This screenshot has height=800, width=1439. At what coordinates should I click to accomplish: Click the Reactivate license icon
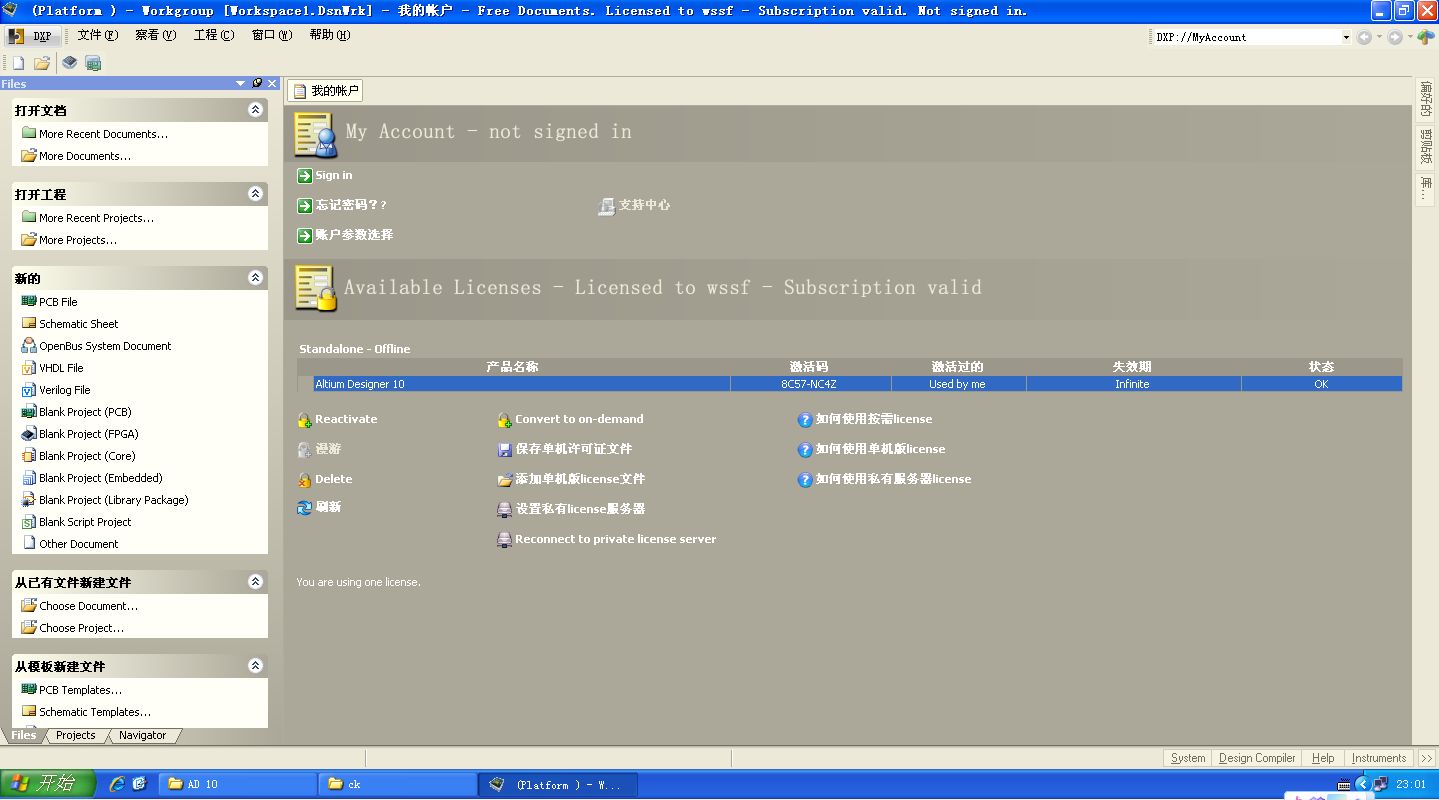click(305, 420)
